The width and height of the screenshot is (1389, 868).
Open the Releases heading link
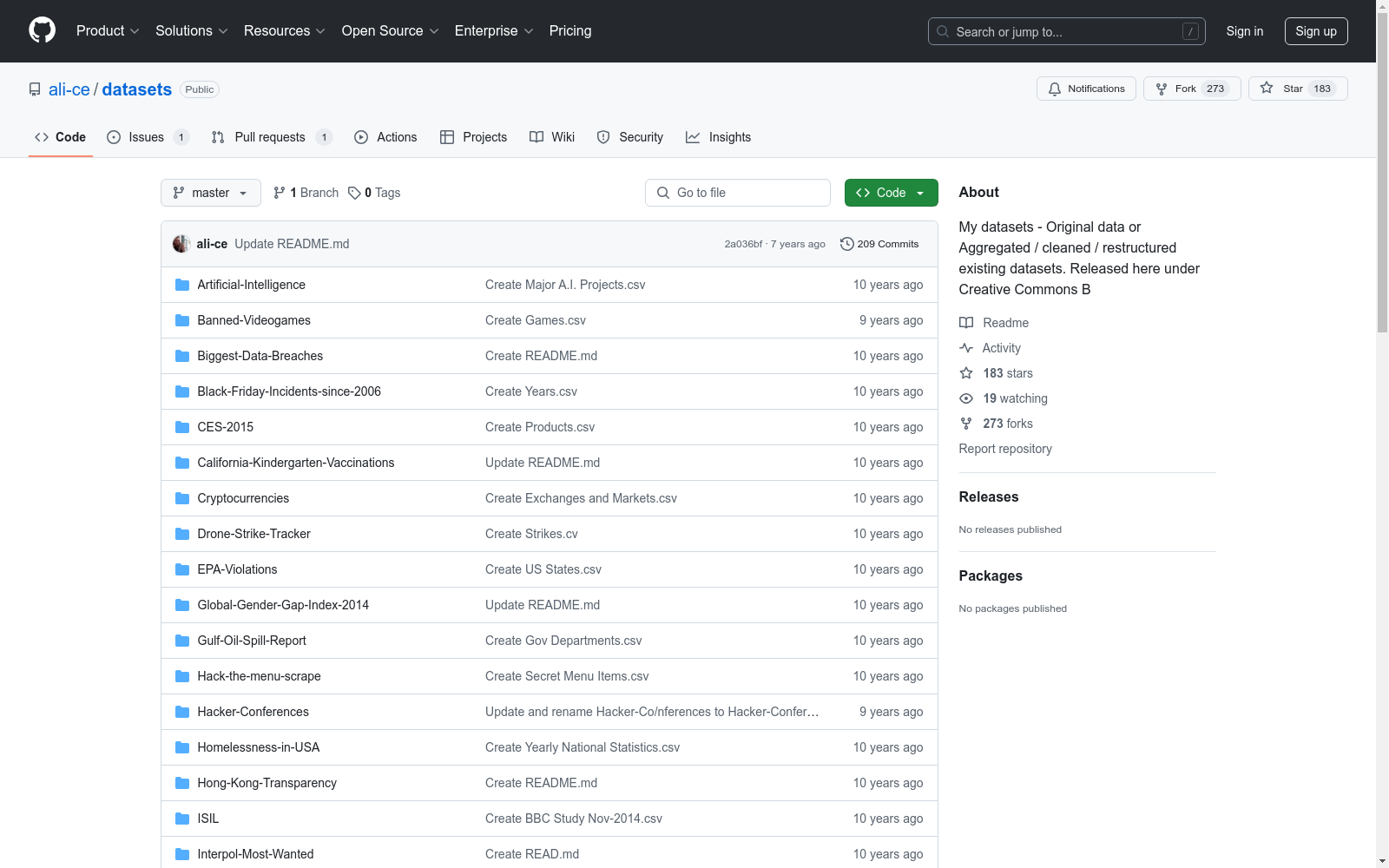989,497
